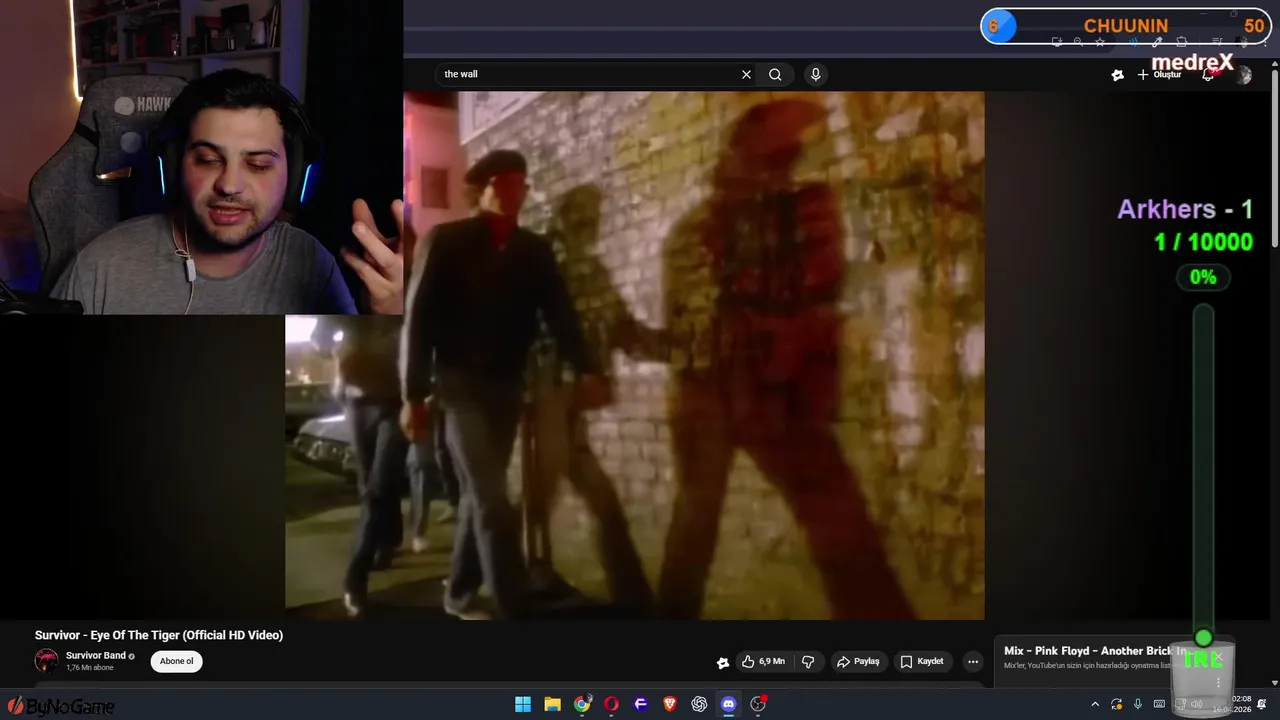Save the video with Kaydet
This screenshot has width=1280, height=720.
coord(922,661)
